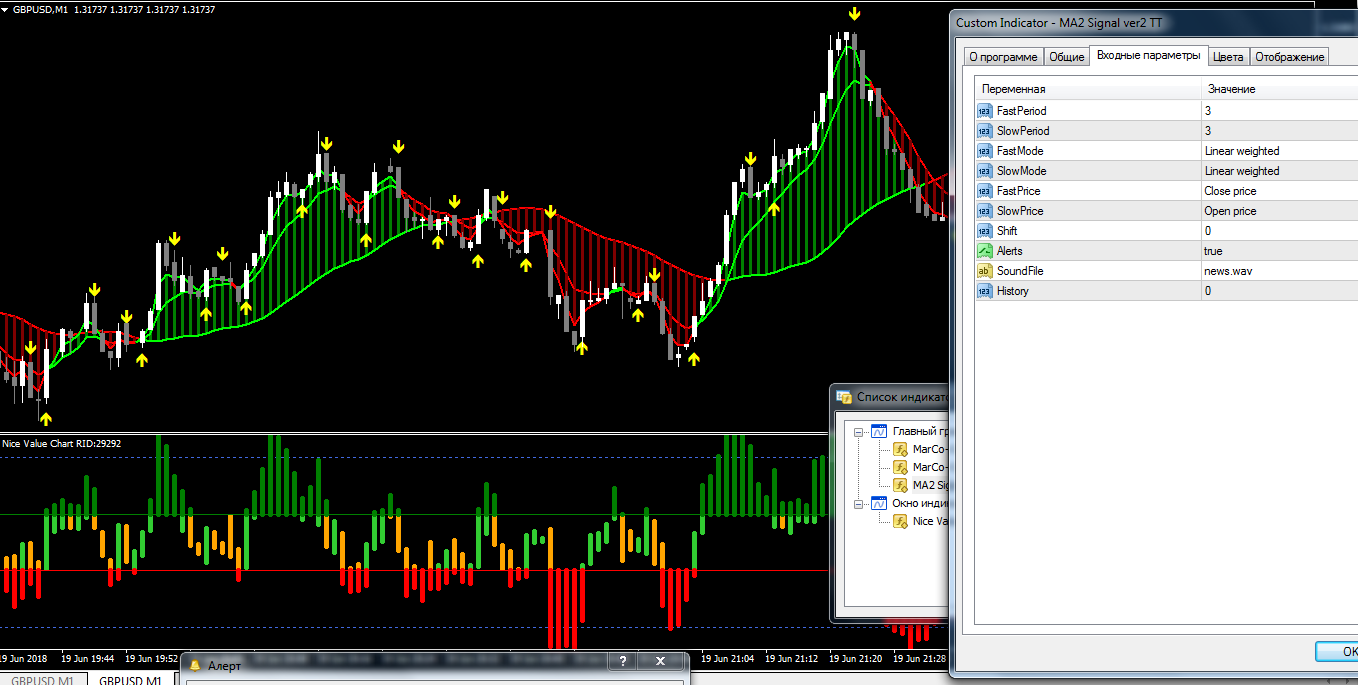
Task: Select SlowPrice value Open price
Action: [x=1231, y=211]
